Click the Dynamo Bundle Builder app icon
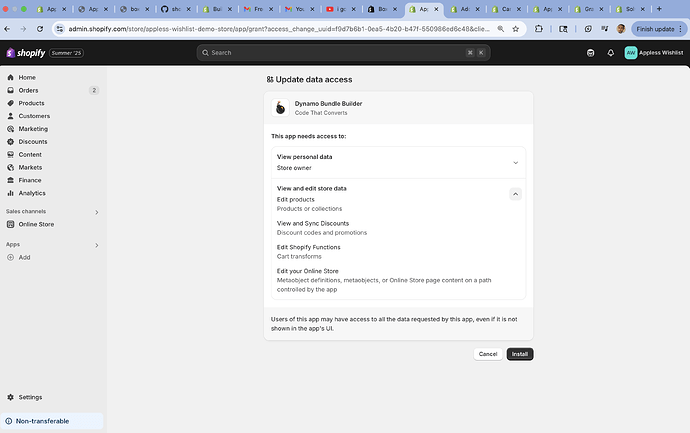The width and height of the screenshot is (690, 433). coord(280,108)
